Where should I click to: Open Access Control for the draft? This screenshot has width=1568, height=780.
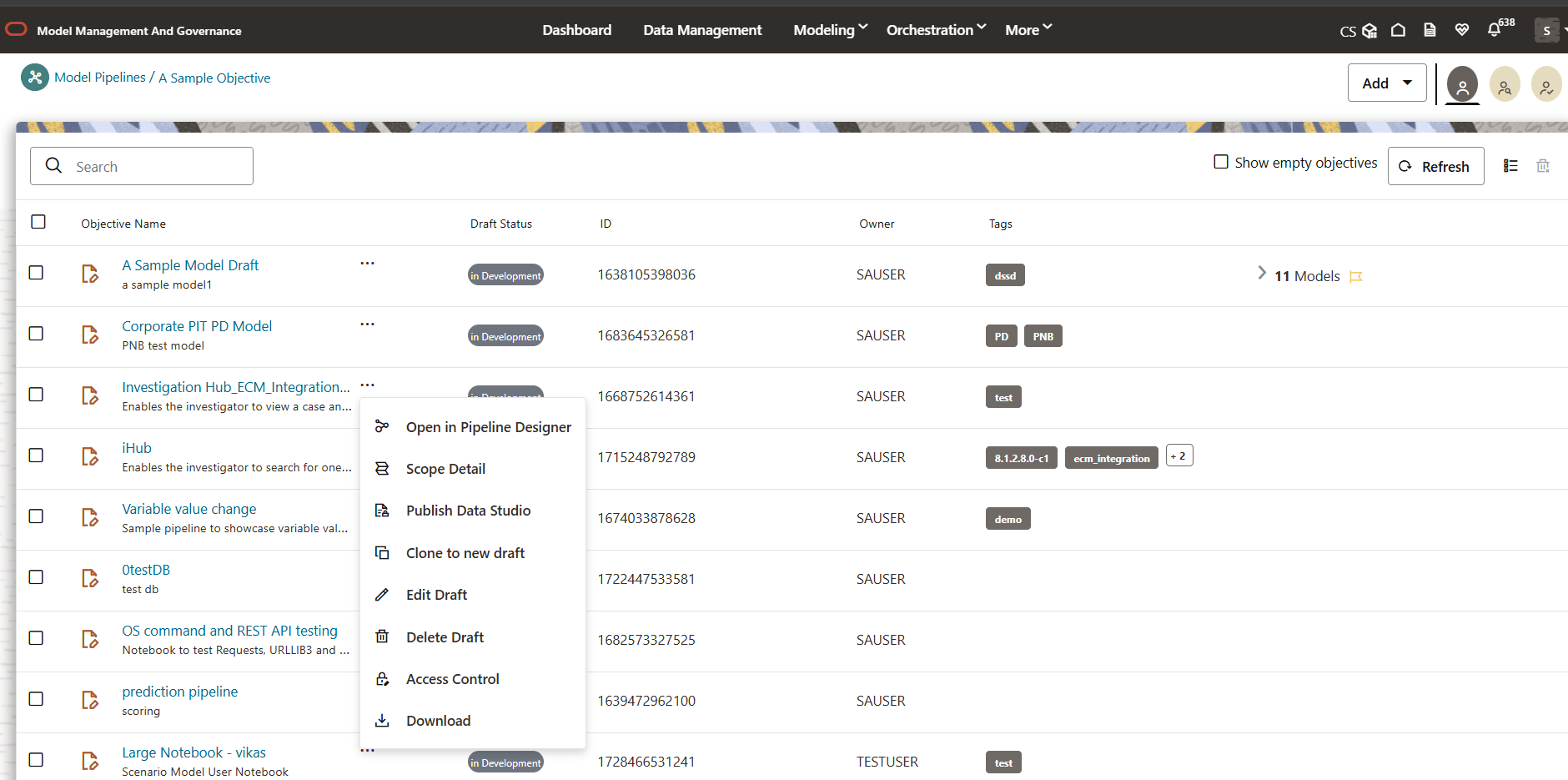click(x=452, y=678)
